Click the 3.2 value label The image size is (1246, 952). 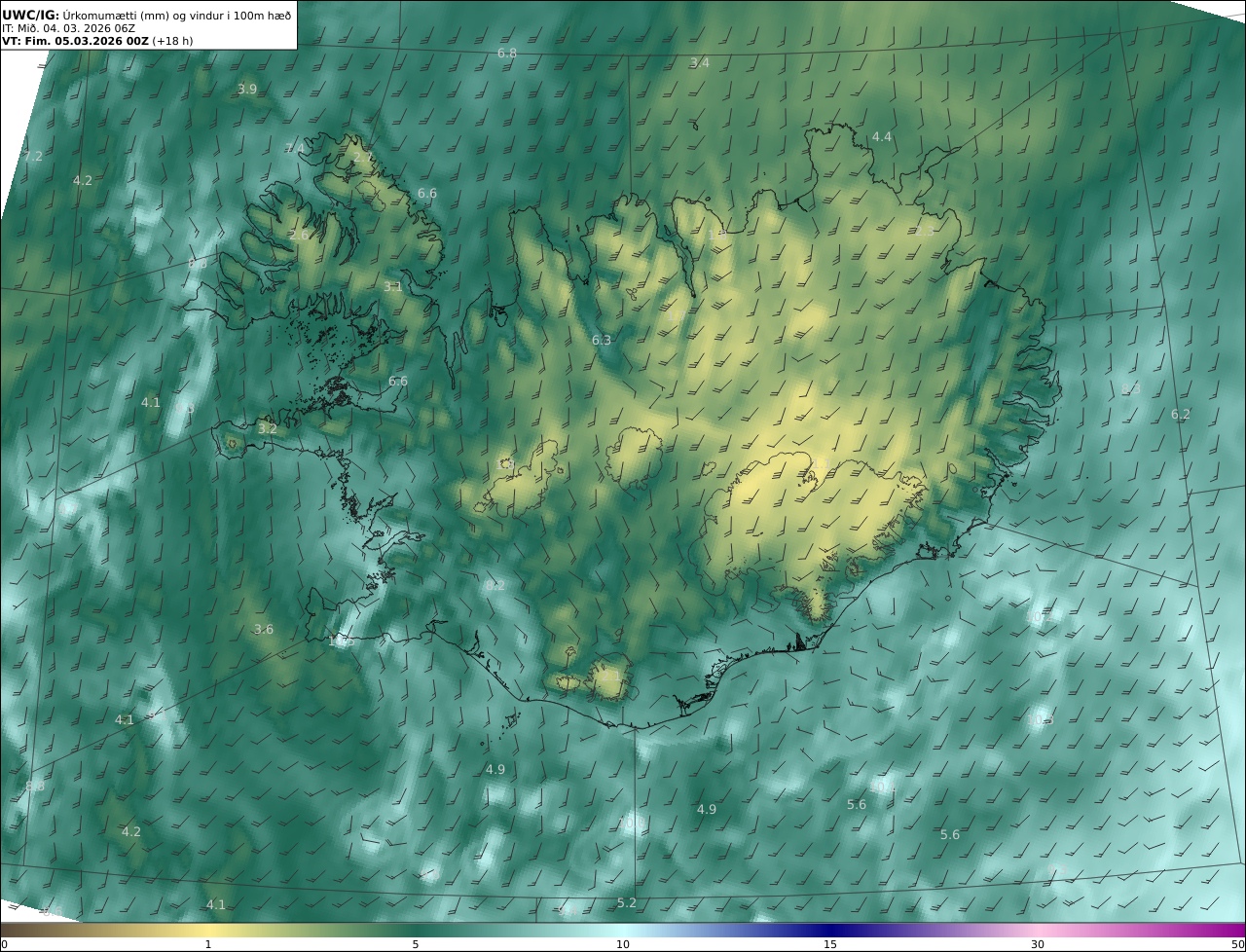[x=268, y=428]
